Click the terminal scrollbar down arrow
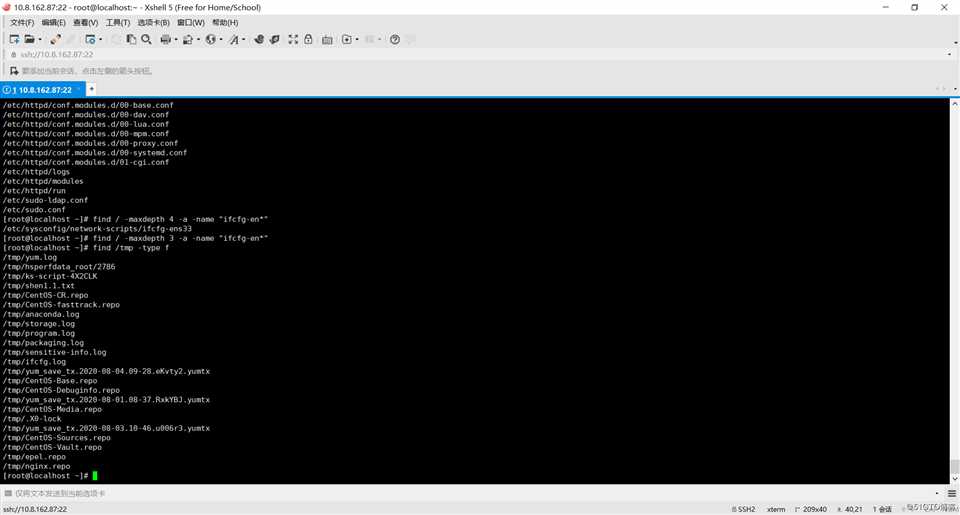 (x=954, y=479)
